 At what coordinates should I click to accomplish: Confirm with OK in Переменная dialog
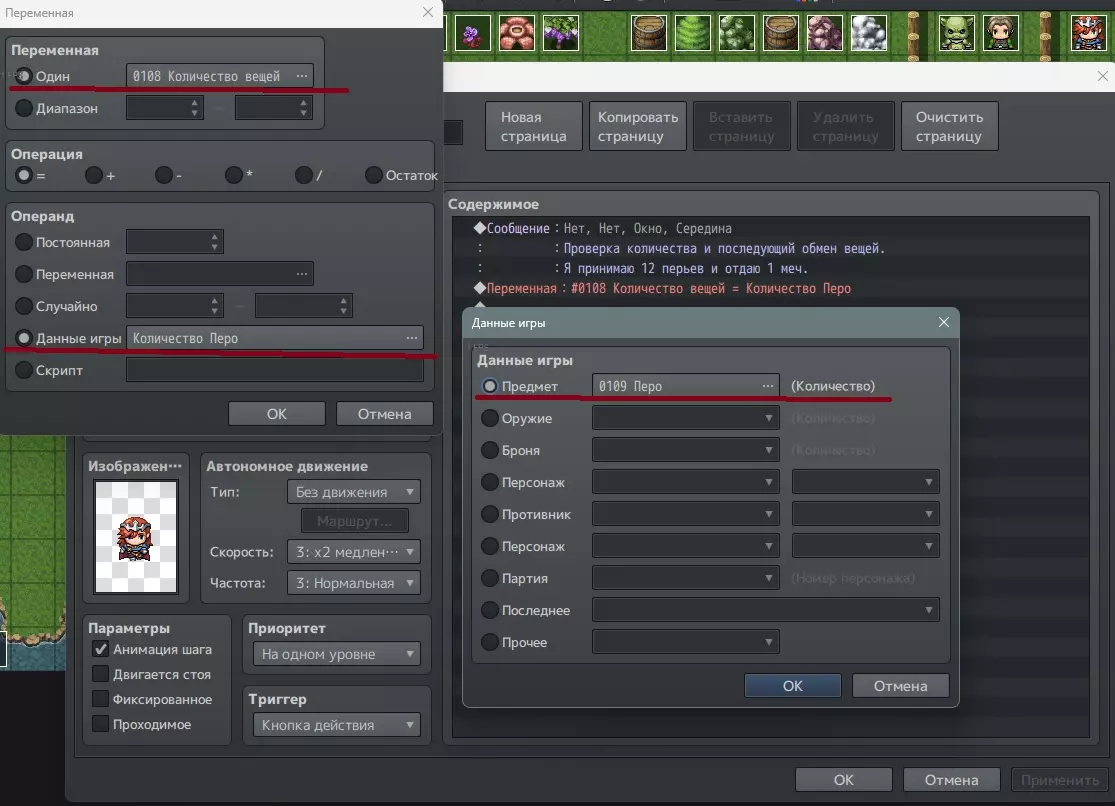click(277, 413)
